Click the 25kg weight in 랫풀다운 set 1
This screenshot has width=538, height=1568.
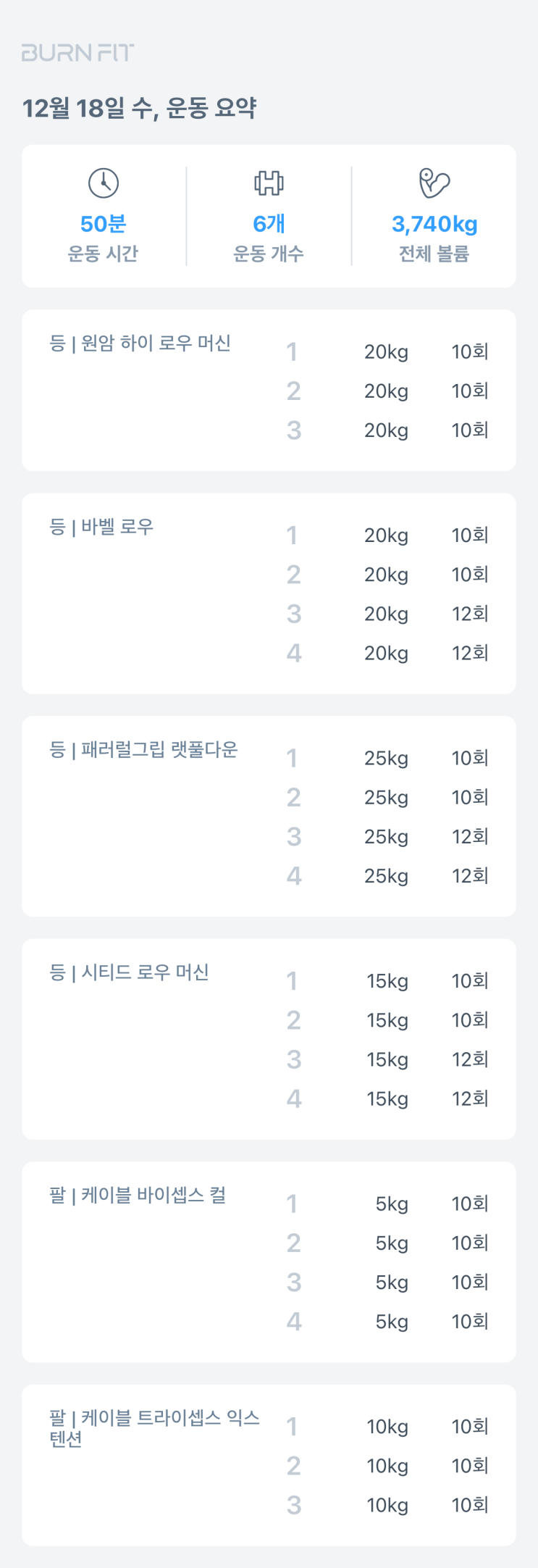coord(386,758)
